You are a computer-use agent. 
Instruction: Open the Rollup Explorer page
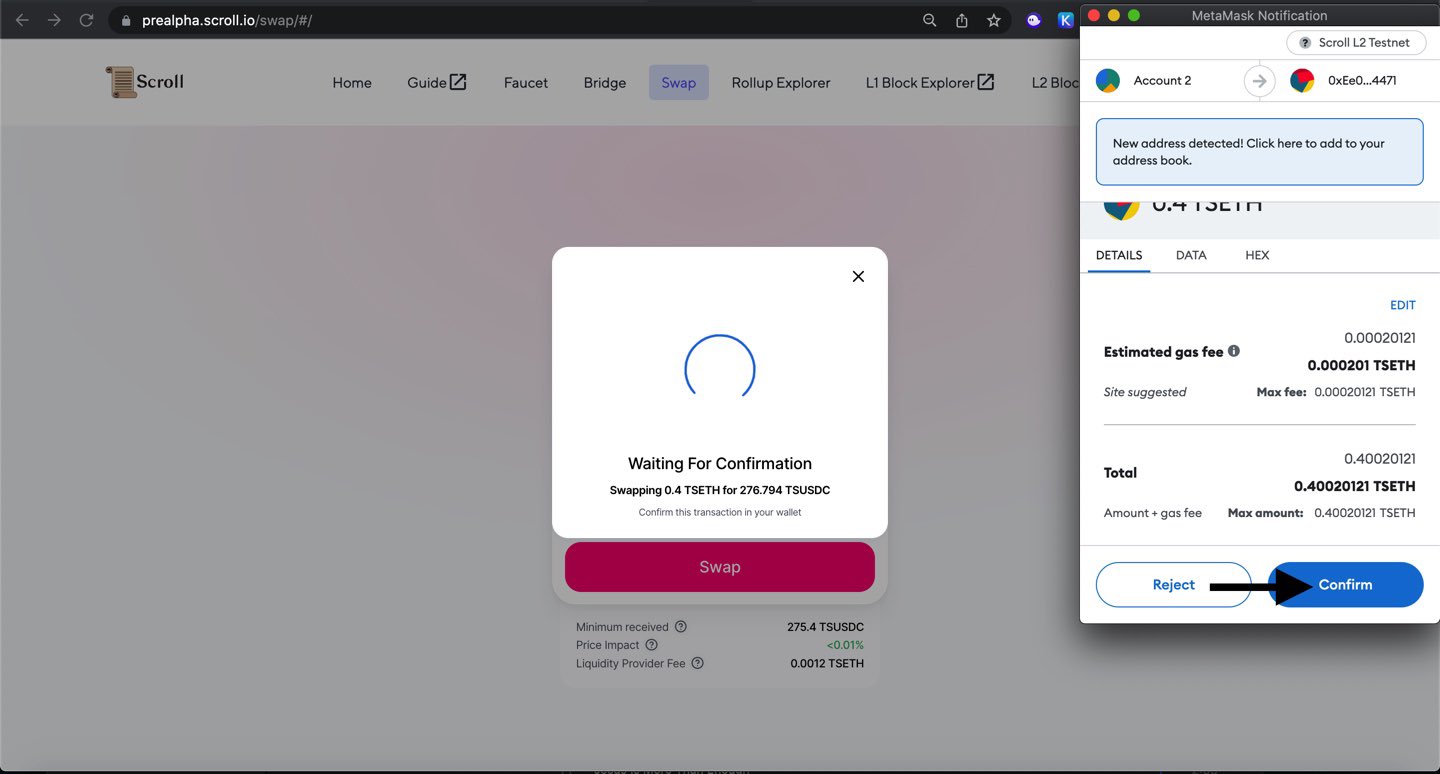781,83
